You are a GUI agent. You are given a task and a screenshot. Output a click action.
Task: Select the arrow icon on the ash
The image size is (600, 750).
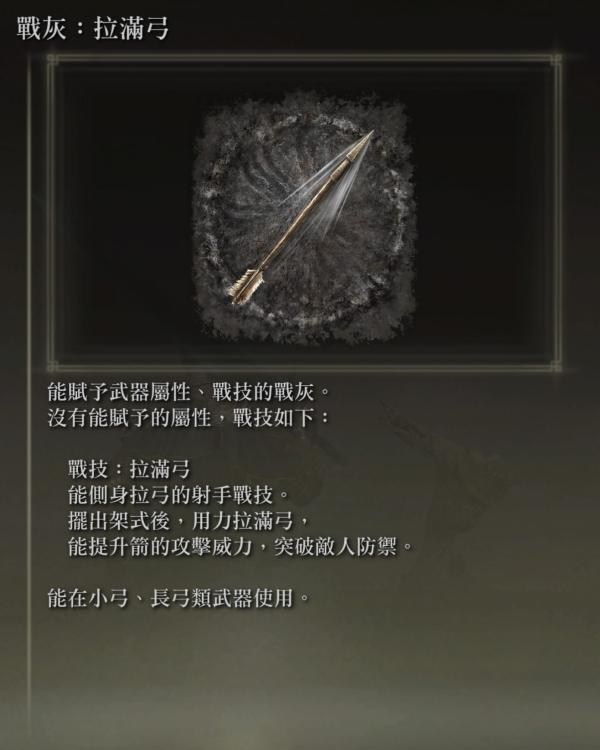[301, 217]
